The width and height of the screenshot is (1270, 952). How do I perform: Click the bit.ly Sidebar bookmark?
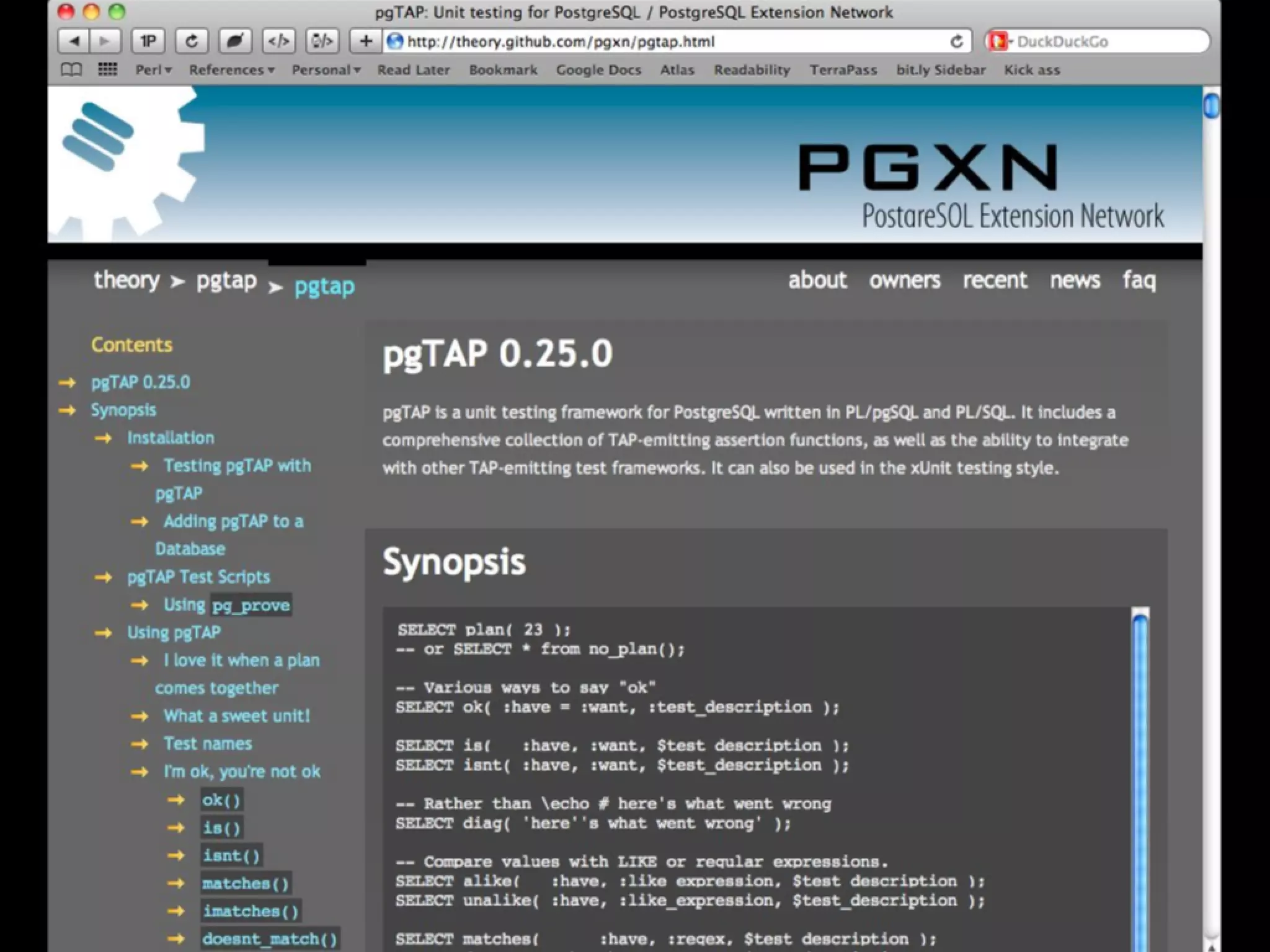(940, 70)
